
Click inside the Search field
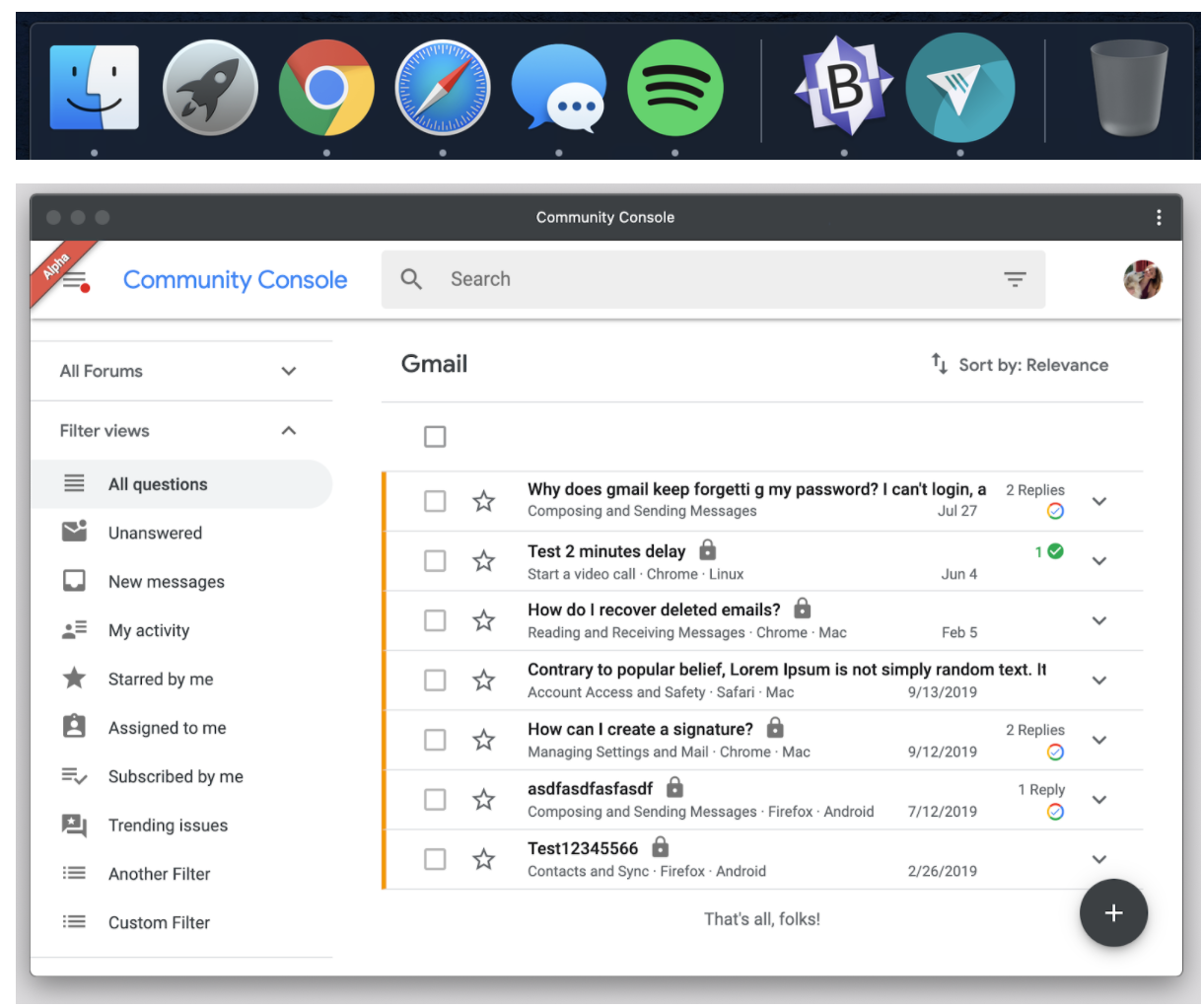pyautogui.click(x=592, y=279)
